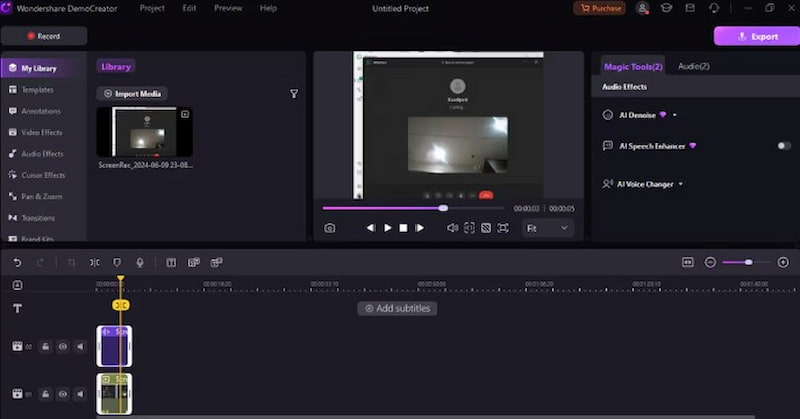Click the Import Media button
Viewport: 800px width, 419px height.
(132, 94)
